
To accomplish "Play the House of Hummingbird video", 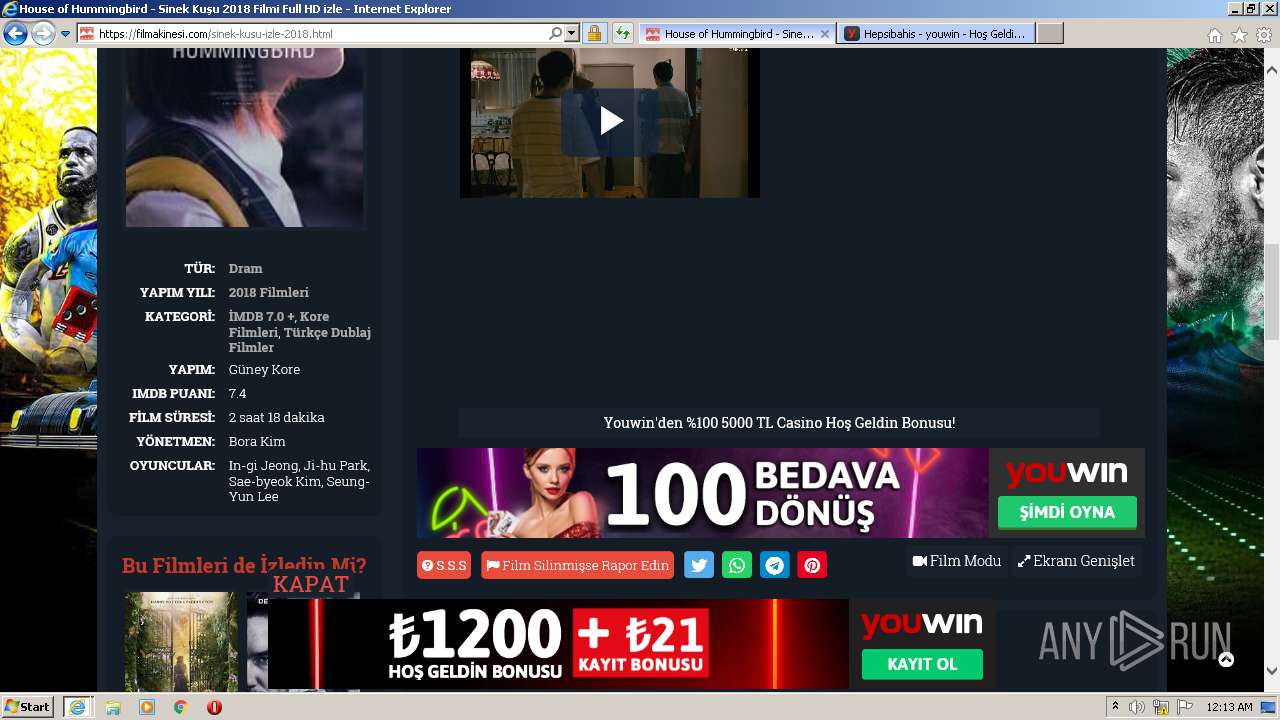I will [610, 121].
